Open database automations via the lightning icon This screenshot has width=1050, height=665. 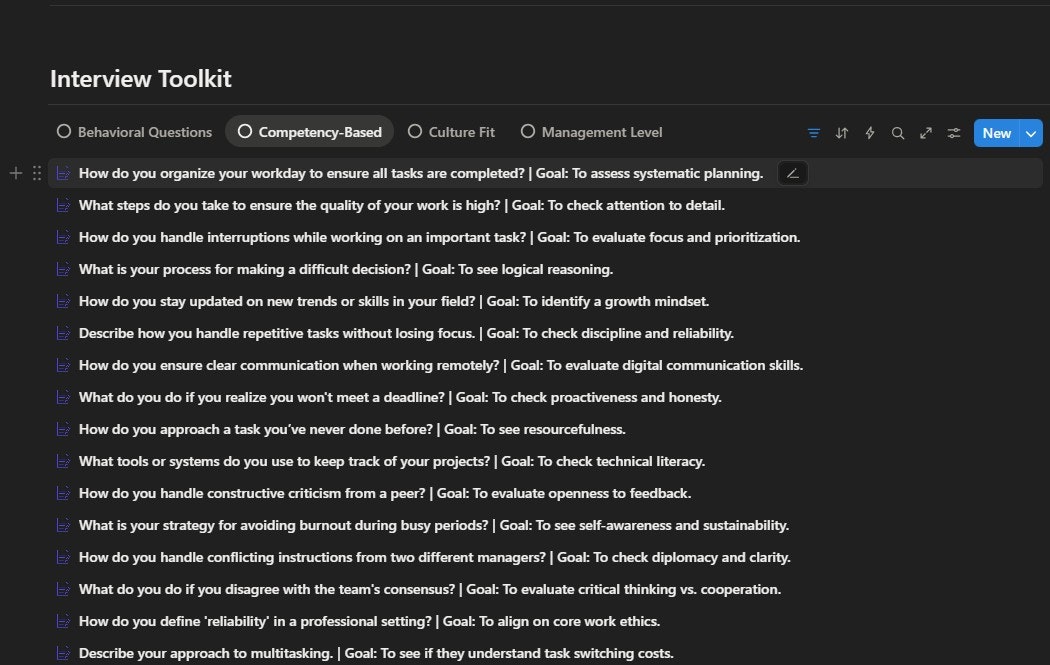pos(869,132)
